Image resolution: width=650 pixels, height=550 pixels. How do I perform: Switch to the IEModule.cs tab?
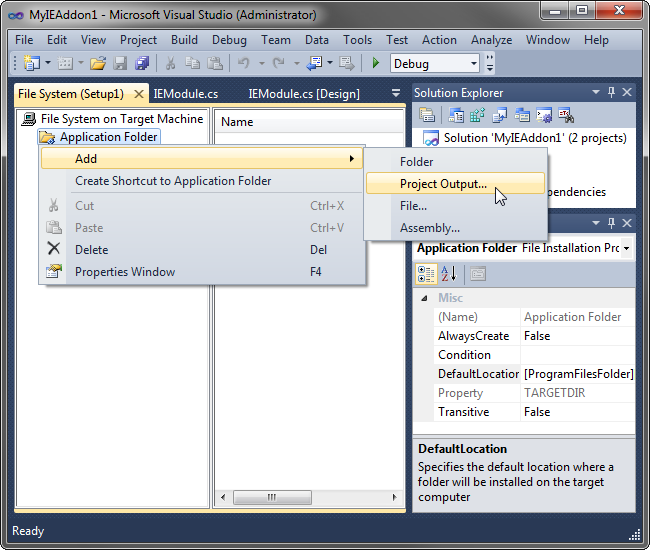(186, 94)
